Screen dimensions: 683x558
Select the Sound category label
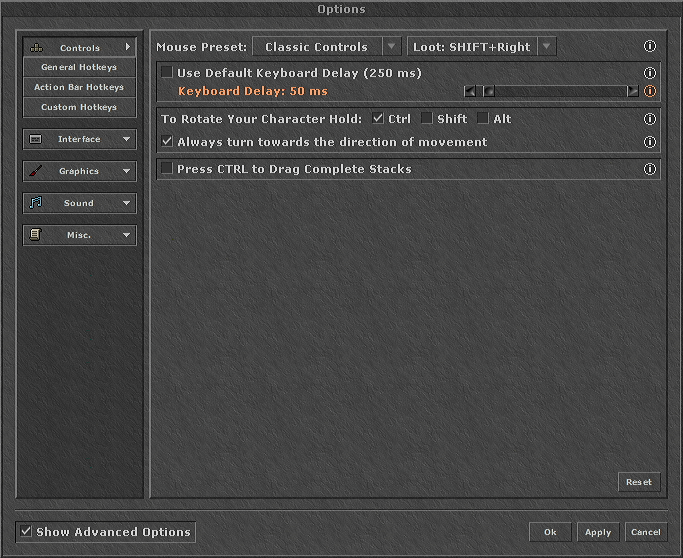pos(79,203)
